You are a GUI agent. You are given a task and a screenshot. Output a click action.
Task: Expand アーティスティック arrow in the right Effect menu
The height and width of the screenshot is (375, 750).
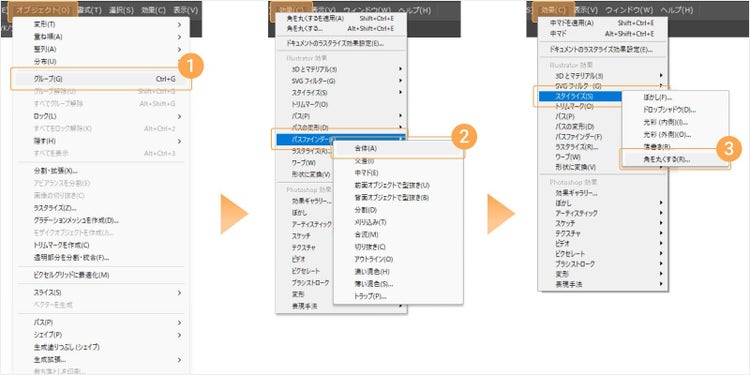coord(662,213)
